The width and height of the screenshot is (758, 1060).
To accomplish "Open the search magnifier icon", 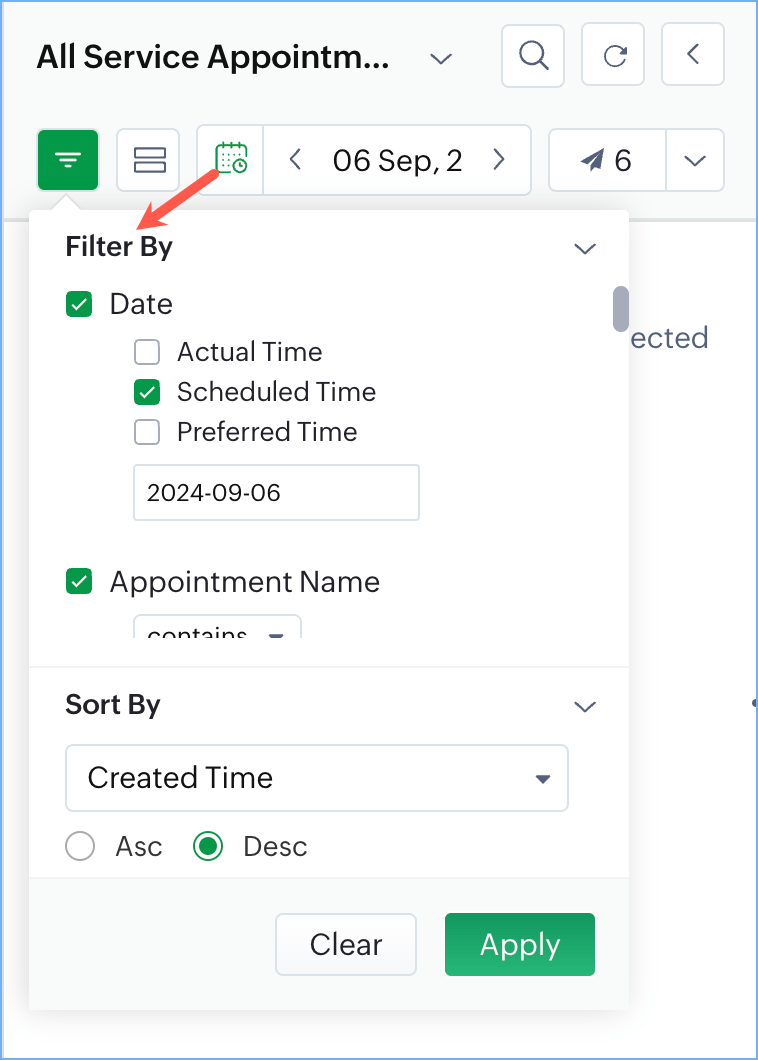I will click(533, 56).
